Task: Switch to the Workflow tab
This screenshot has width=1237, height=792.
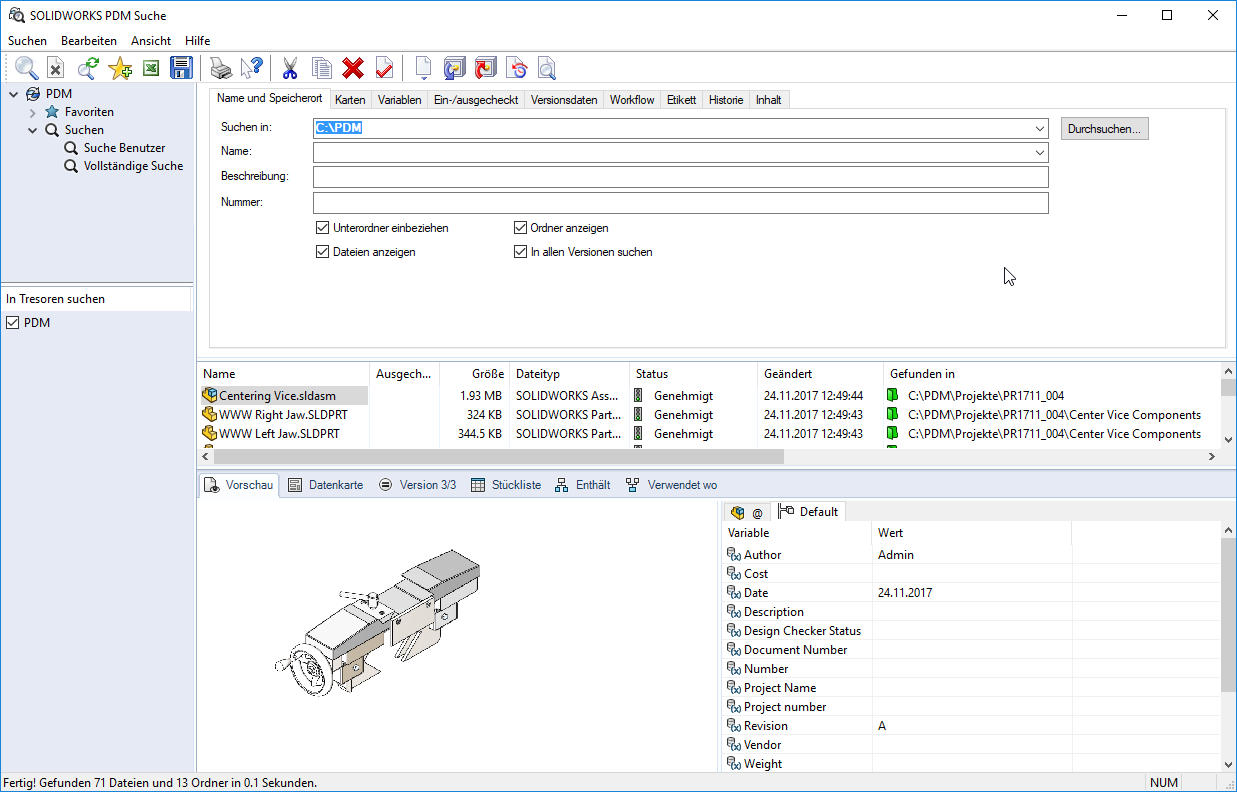Action: coord(631,100)
